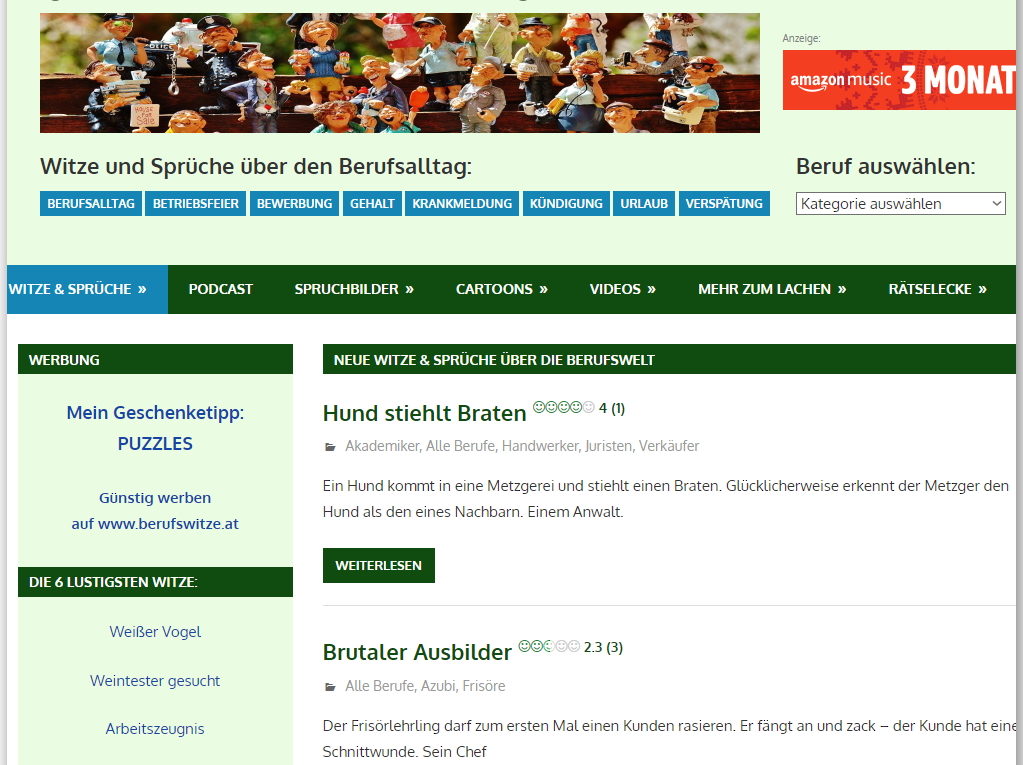Open the Cartoons menu
The height and width of the screenshot is (765, 1023).
coord(502,290)
